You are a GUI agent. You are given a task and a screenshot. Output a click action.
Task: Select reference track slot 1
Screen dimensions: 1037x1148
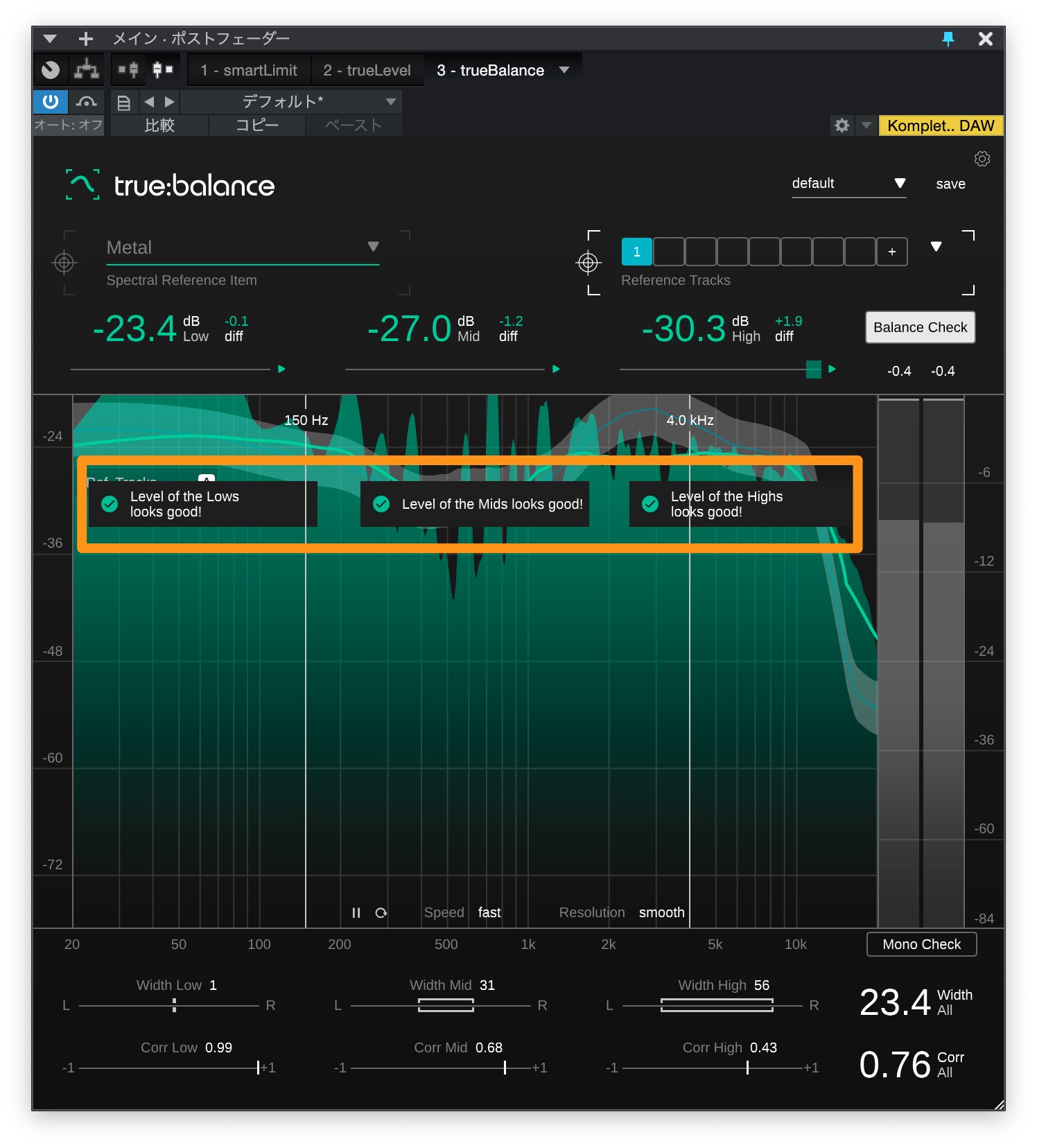pyautogui.click(x=636, y=252)
